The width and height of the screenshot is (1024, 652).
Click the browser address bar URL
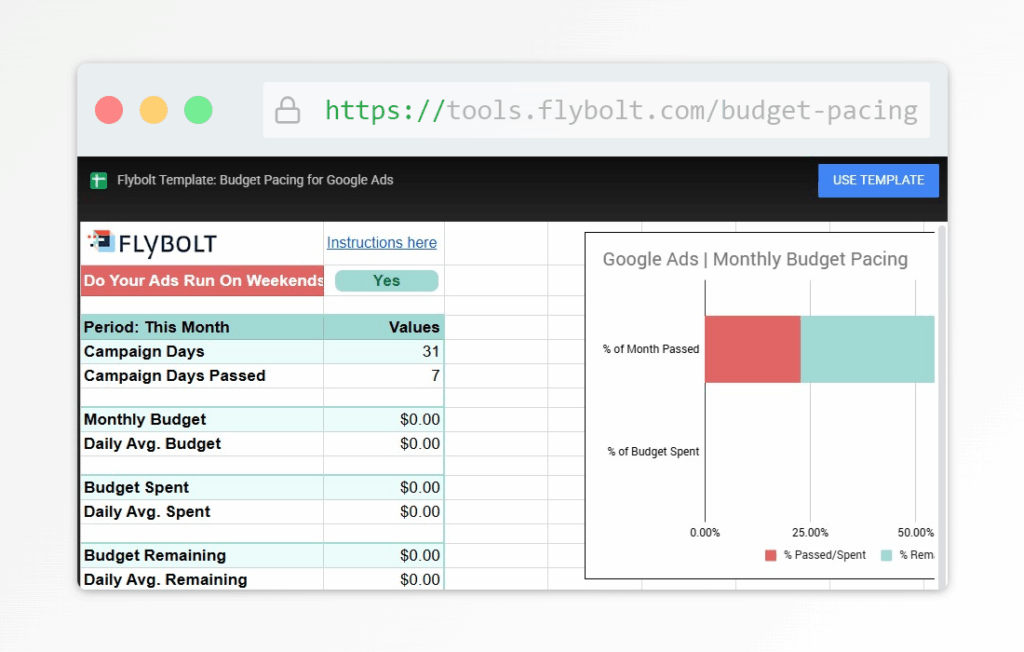[620, 109]
